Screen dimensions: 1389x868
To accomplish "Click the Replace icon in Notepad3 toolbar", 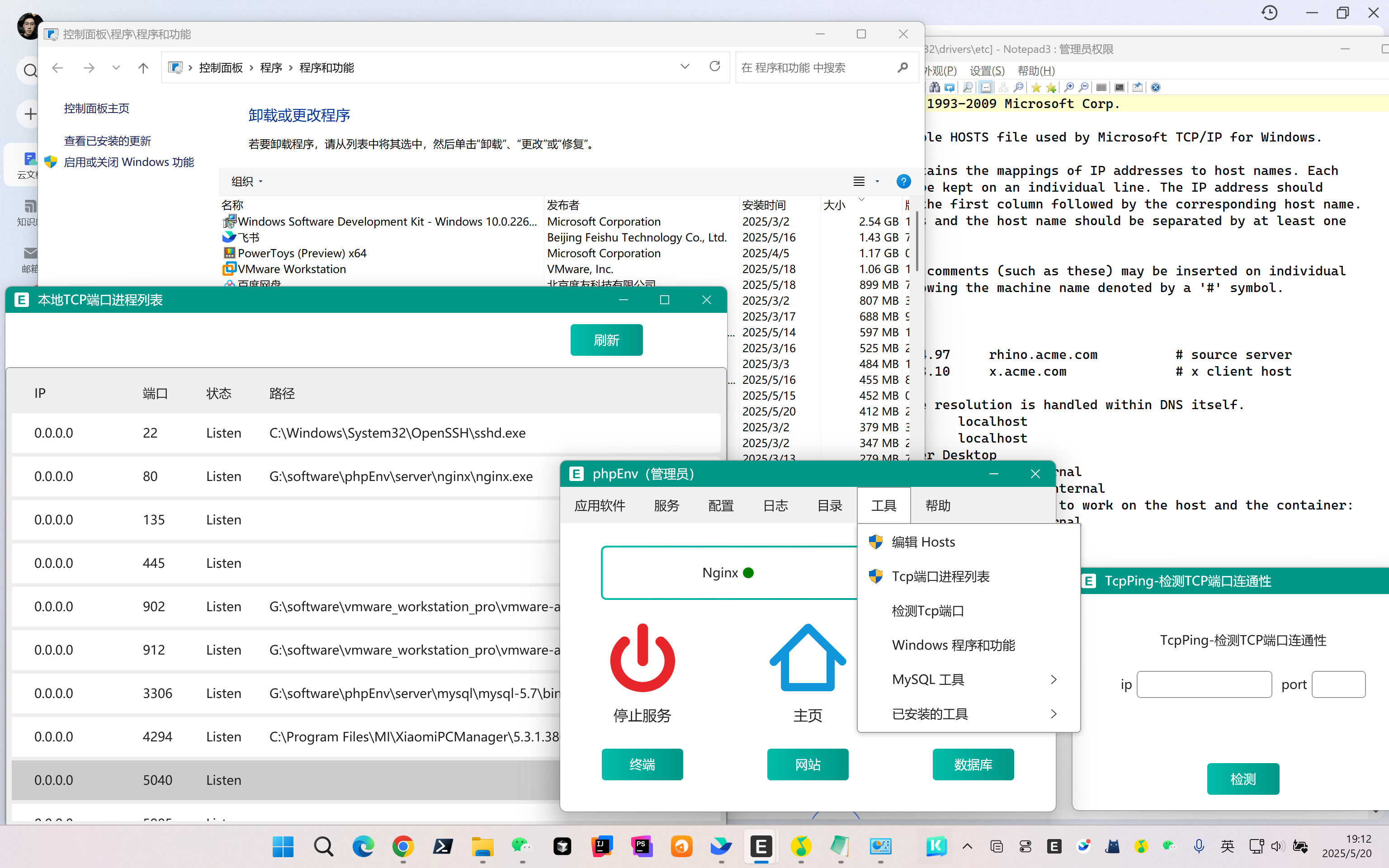I will [x=950, y=87].
